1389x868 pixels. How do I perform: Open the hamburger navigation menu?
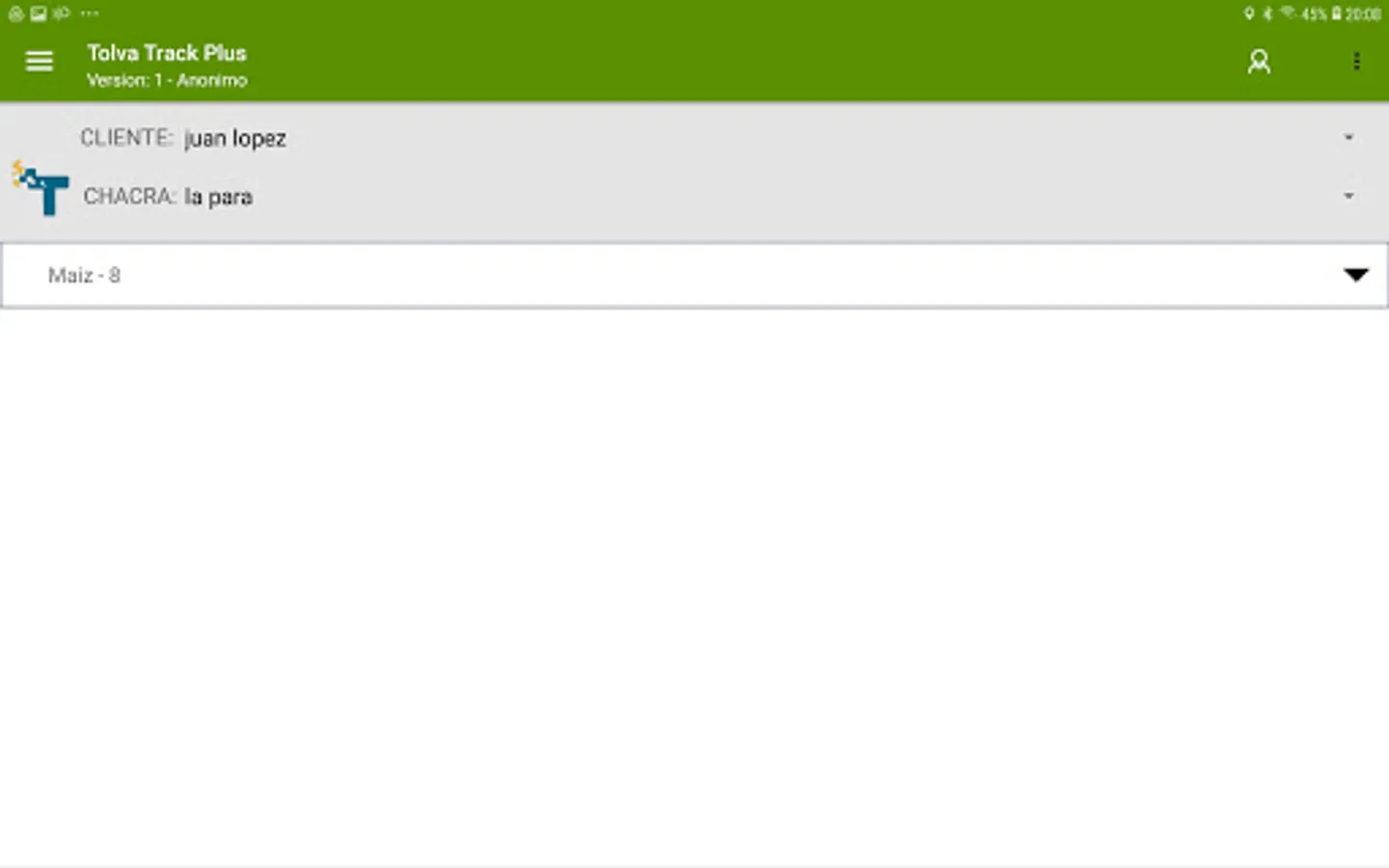[x=40, y=62]
